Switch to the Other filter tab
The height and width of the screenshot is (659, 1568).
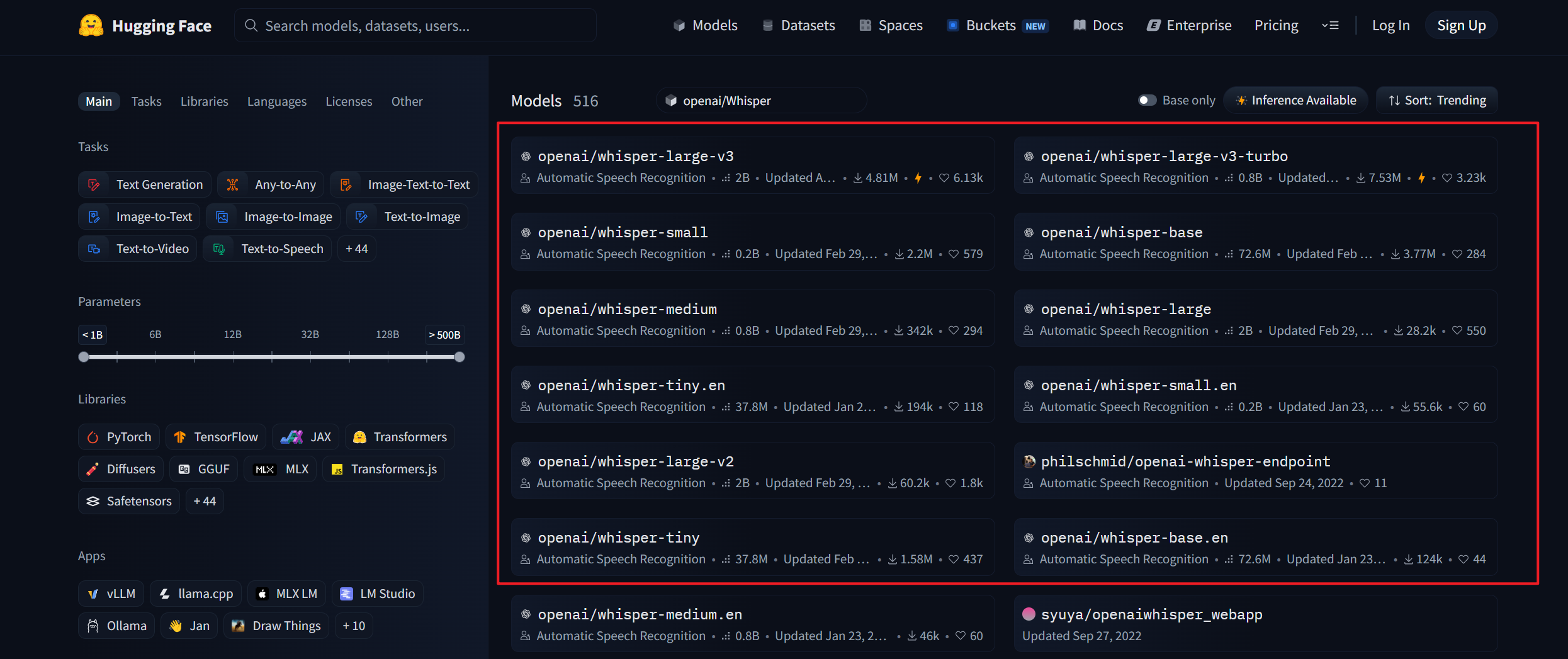pyautogui.click(x=407, y=101)
